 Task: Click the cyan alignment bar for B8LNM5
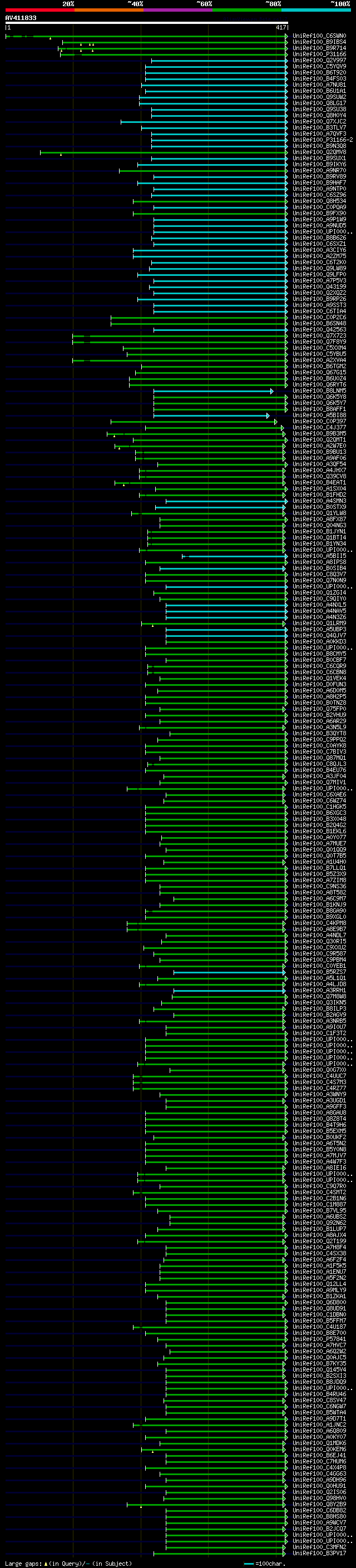coord(214,391)
